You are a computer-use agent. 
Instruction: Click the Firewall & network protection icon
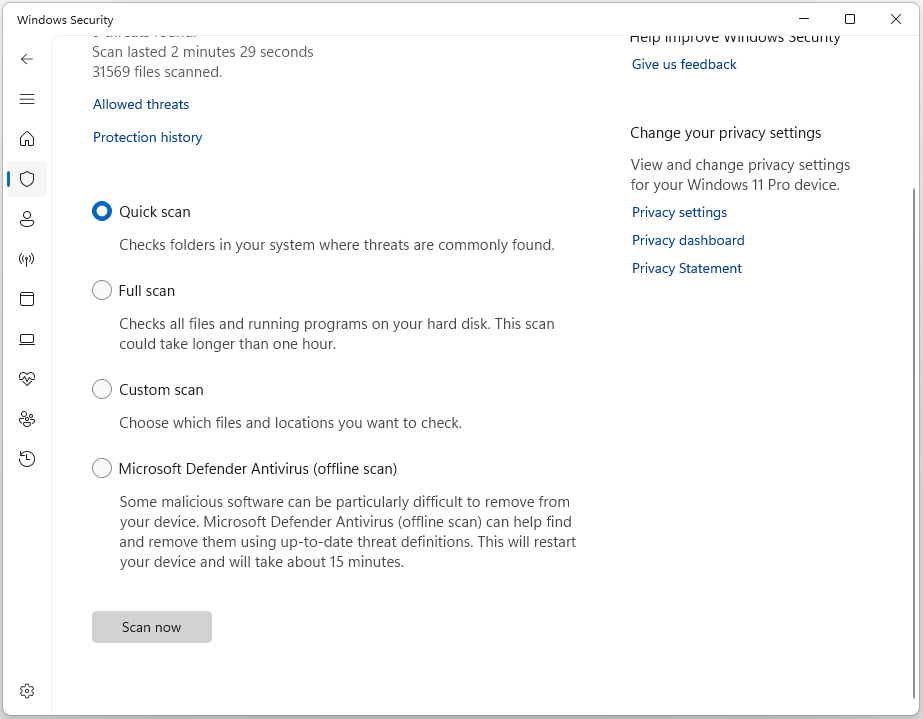click(27, 259)
